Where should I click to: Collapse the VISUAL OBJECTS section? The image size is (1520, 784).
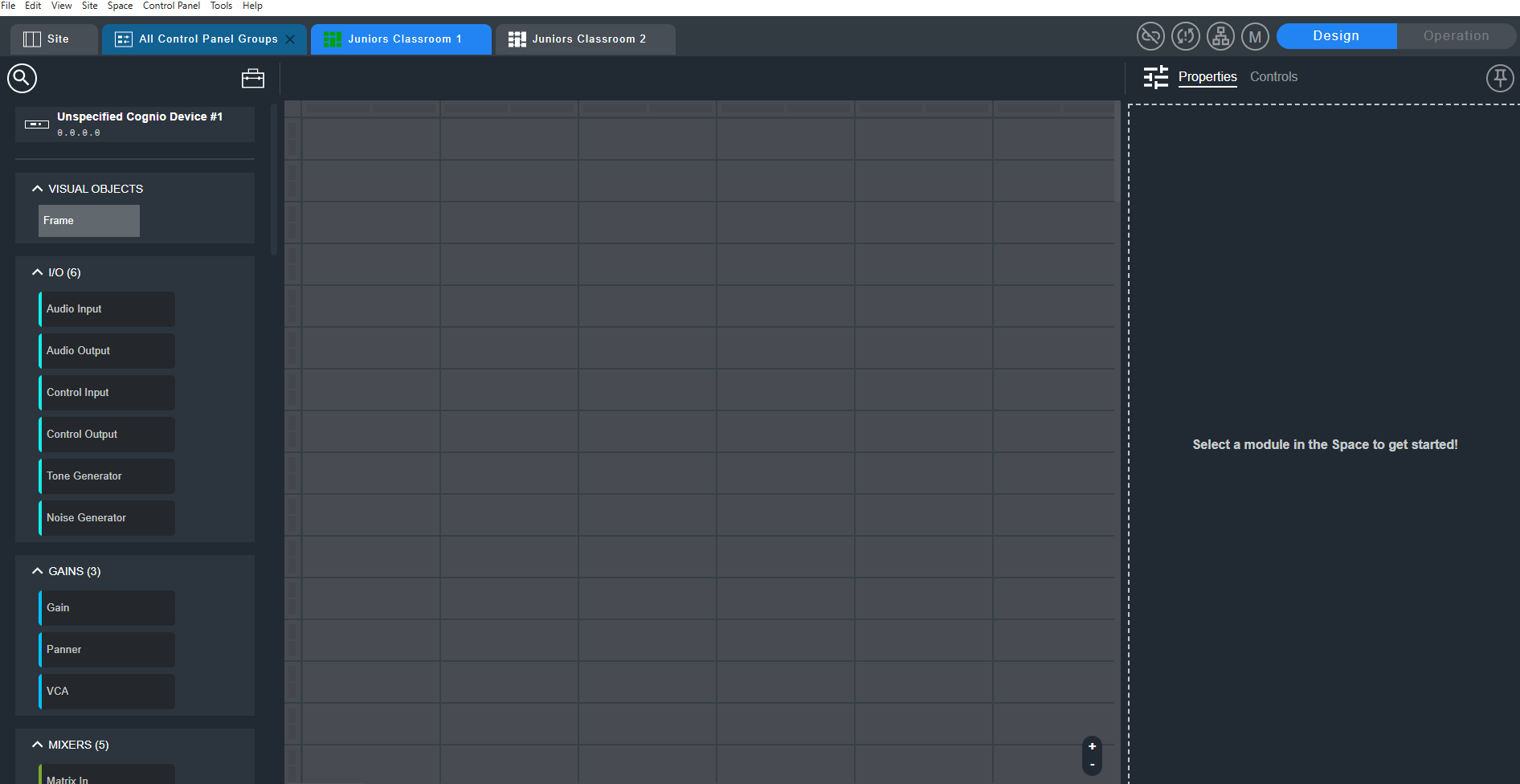(x=37, y=189)
